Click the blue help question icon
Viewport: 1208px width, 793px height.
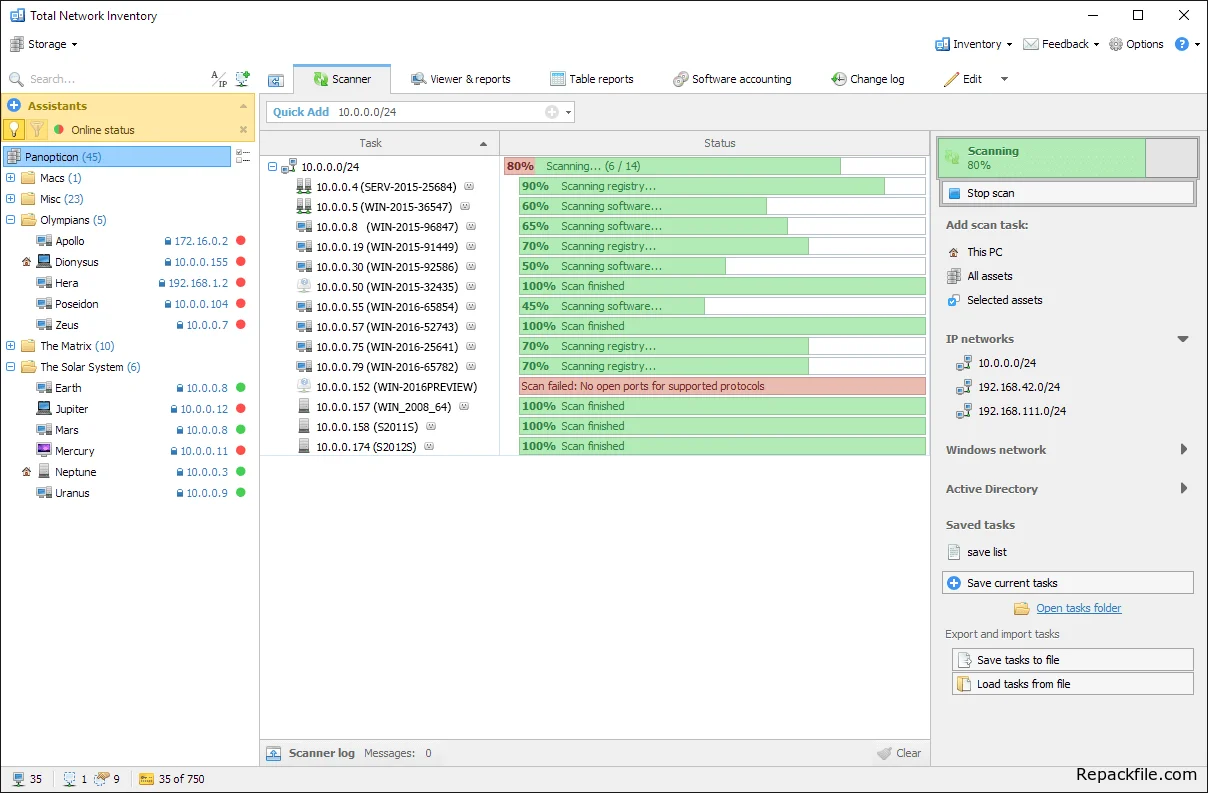1182,44
